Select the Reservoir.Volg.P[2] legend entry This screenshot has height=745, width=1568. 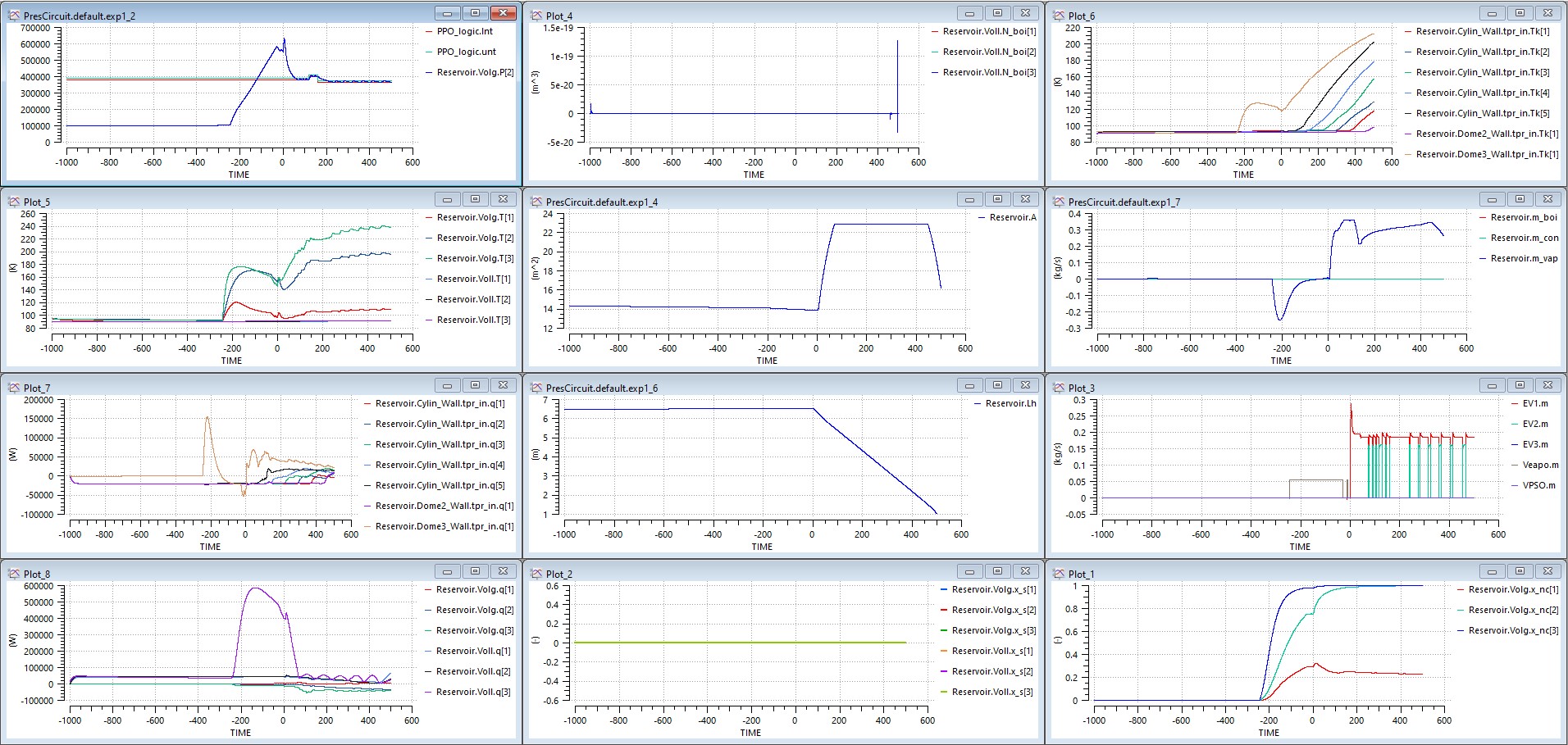point(470,72)
